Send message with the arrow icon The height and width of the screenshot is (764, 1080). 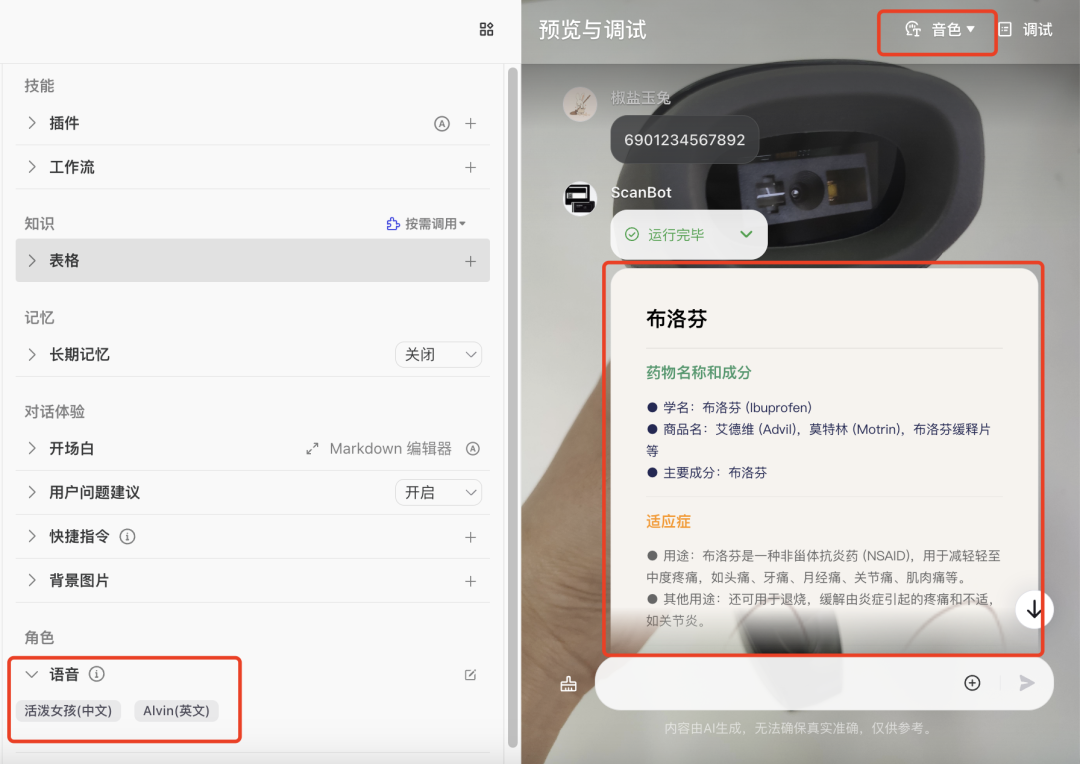tap(1026, 683)
